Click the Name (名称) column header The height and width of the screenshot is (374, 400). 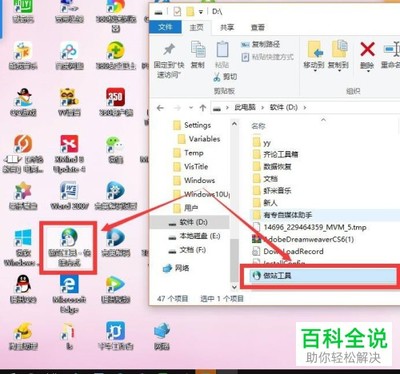click(258, 126)
